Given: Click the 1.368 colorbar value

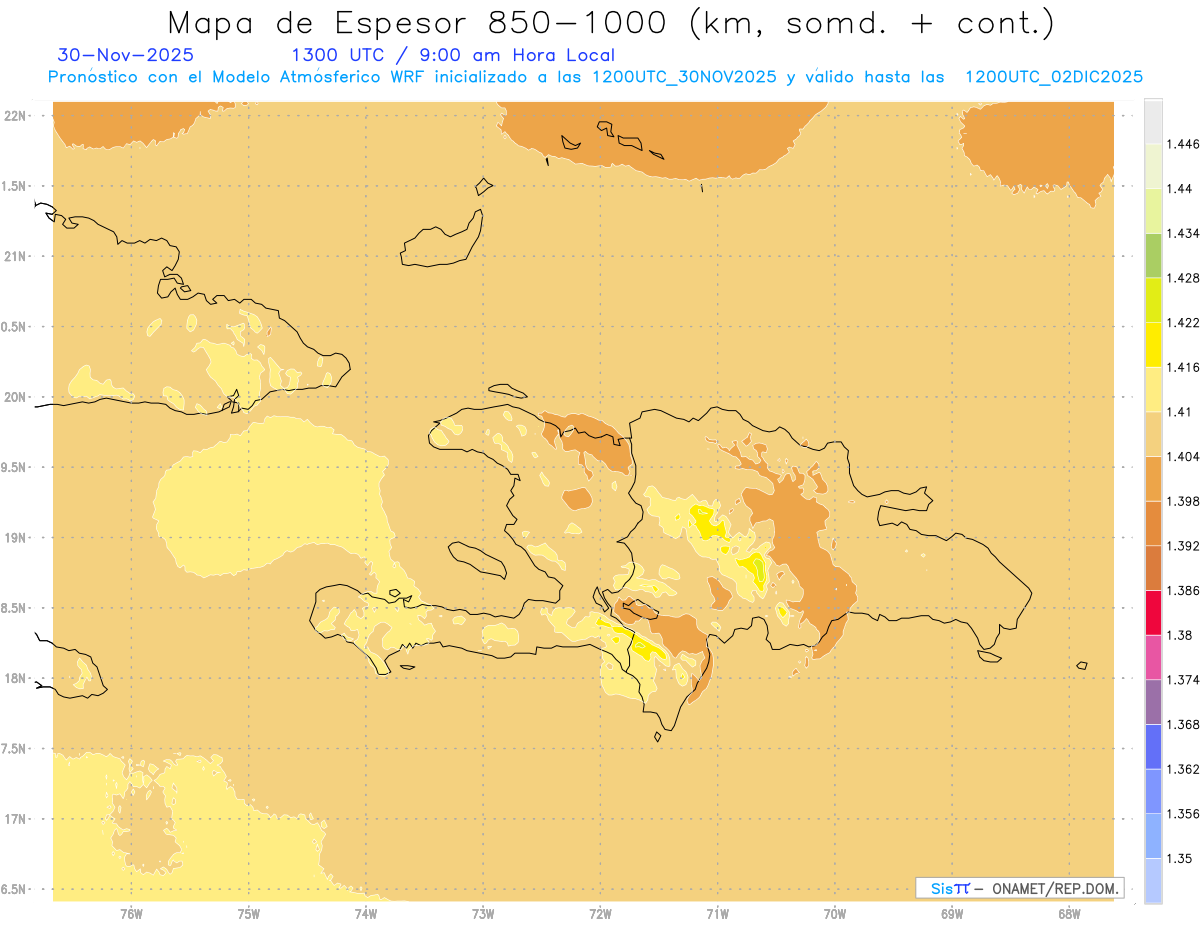Looking at the screenshot, I should click(x=1183, y=724).
